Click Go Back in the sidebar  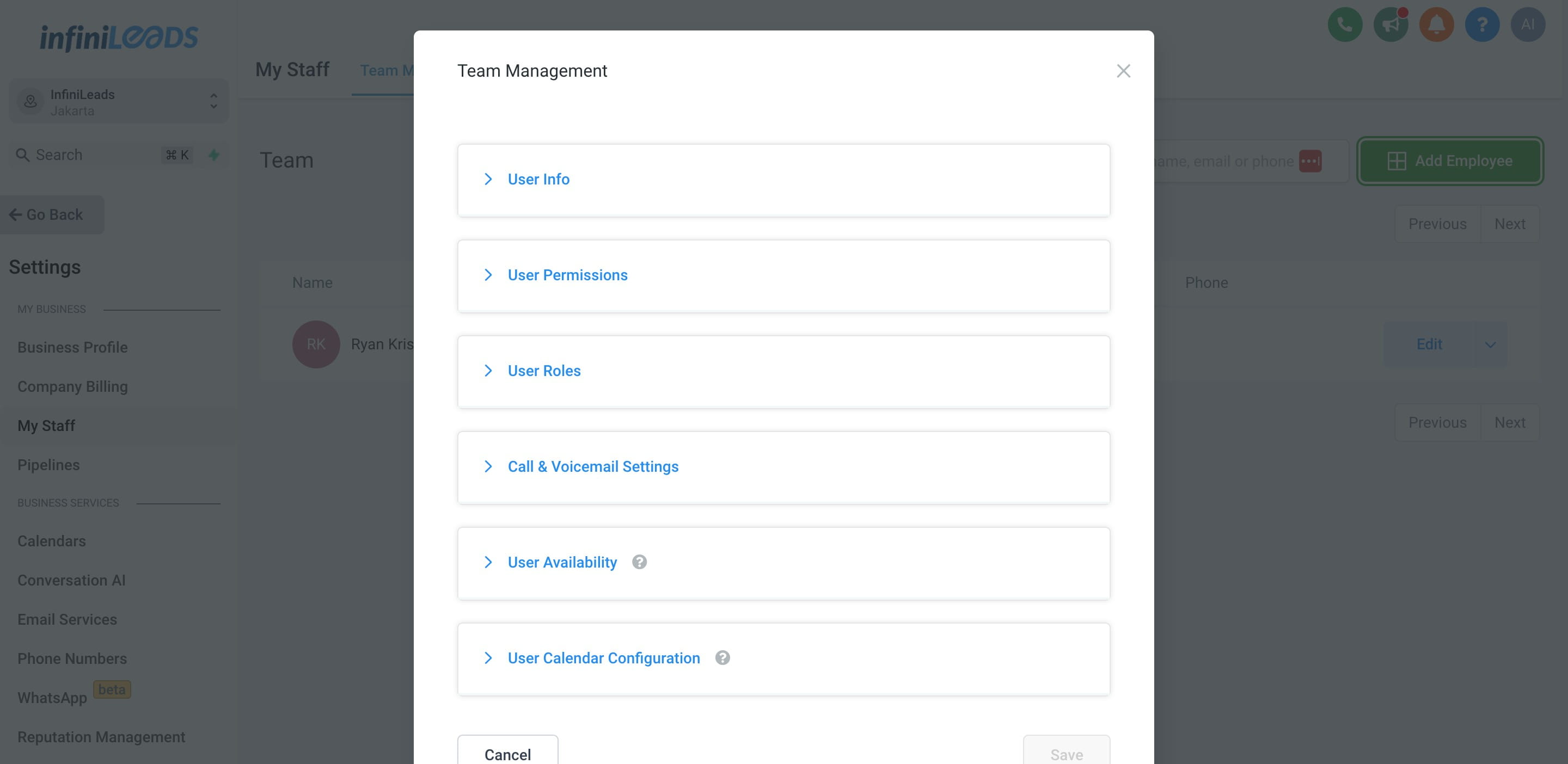[x=47, y=215]
